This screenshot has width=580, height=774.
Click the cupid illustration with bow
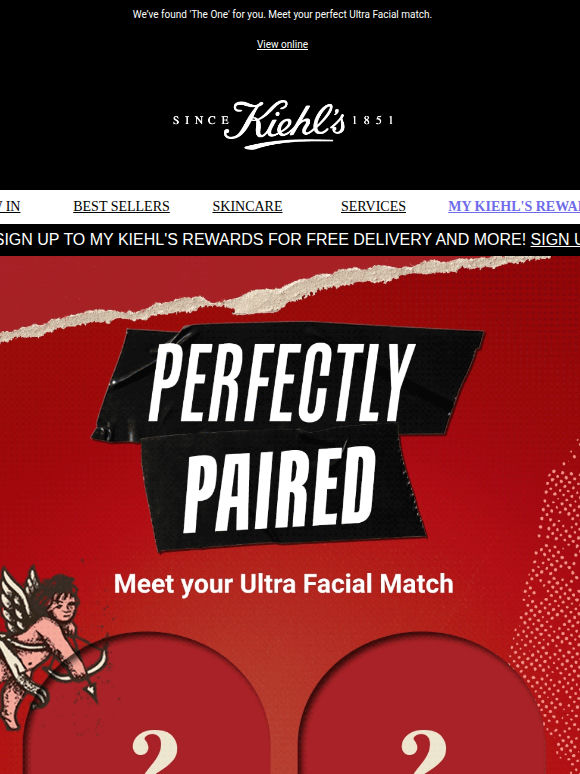(48, 647)
